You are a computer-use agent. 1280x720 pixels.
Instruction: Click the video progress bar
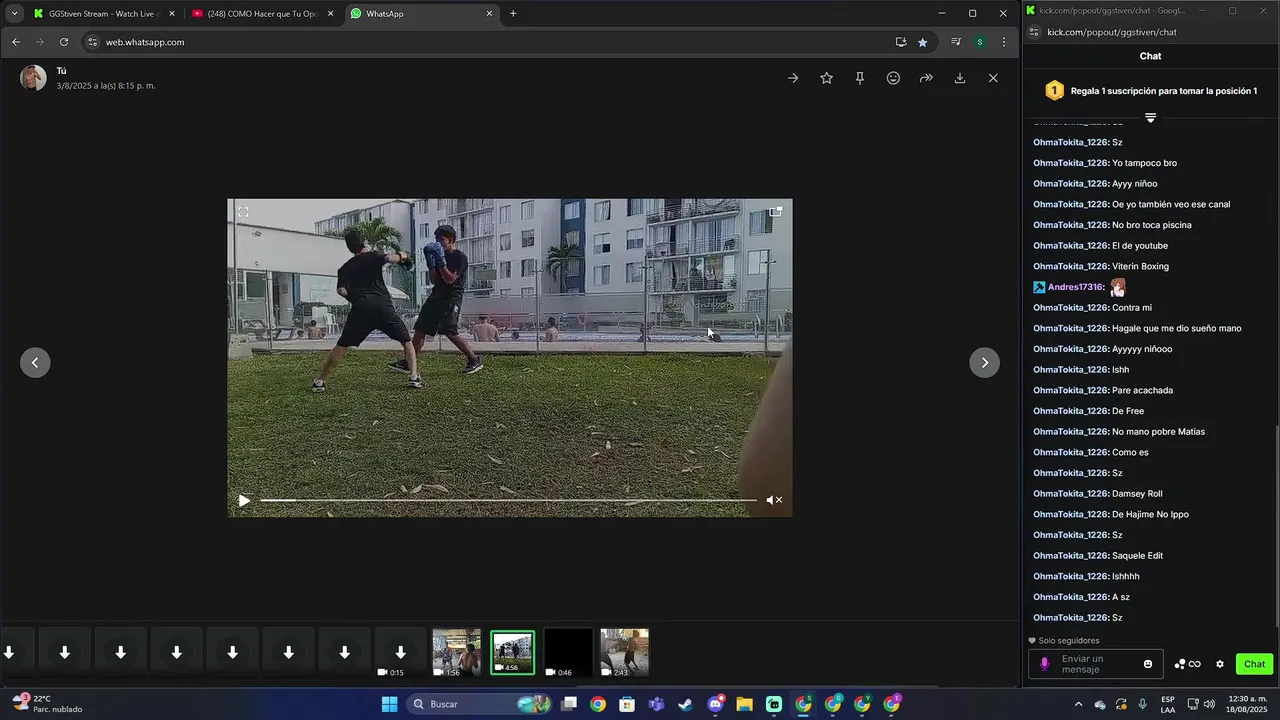508,500
